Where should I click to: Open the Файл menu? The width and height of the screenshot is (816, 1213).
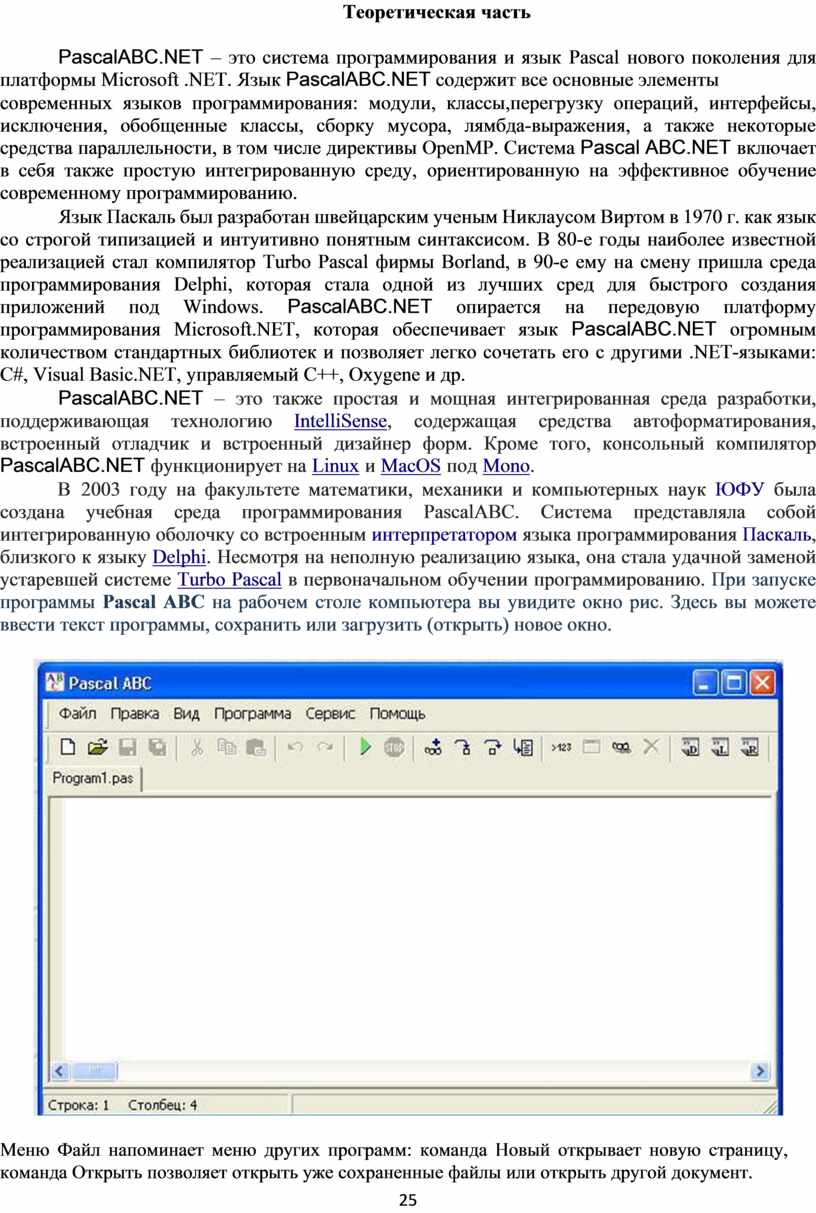click(77, 714)
